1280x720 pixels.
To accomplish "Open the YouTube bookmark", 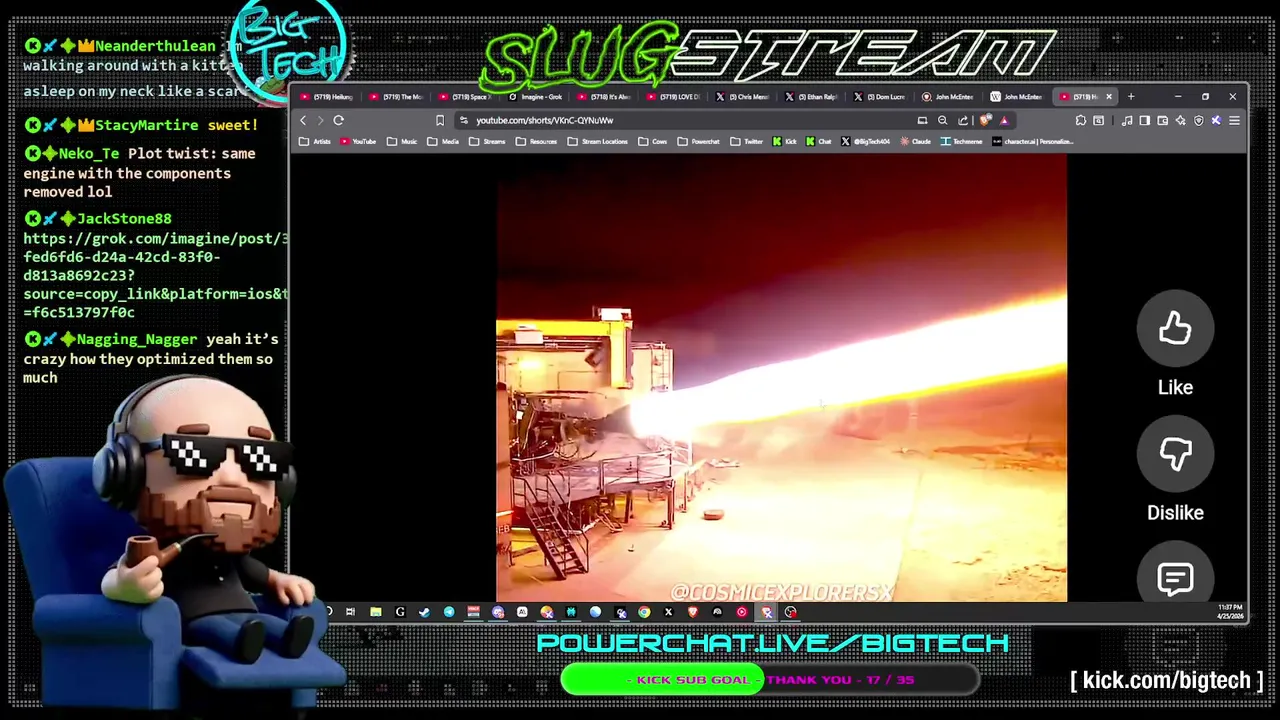I will click(x=358, y=142).
